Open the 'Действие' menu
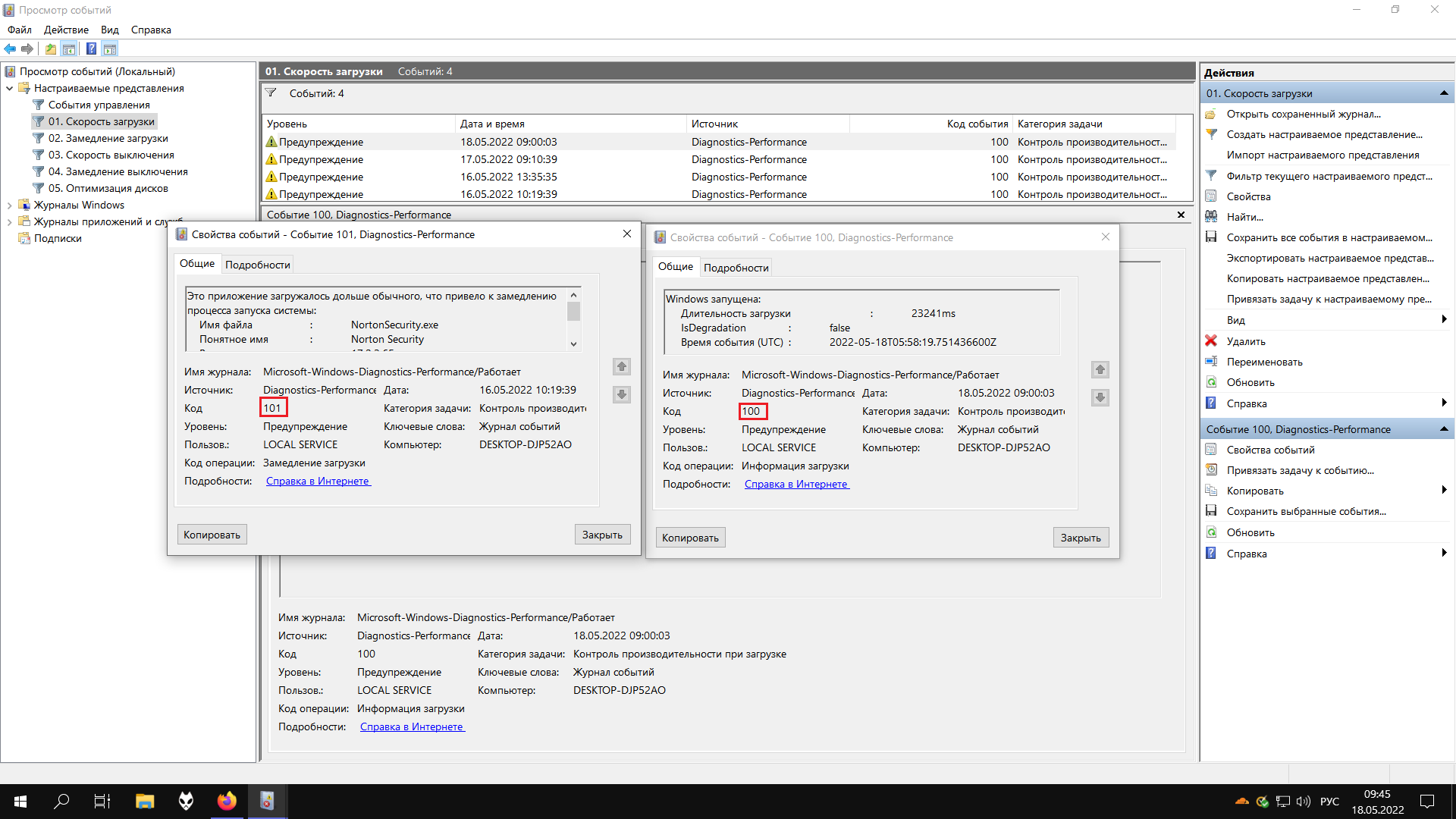Screen dimensions: 1456x819 coord(66,30)
